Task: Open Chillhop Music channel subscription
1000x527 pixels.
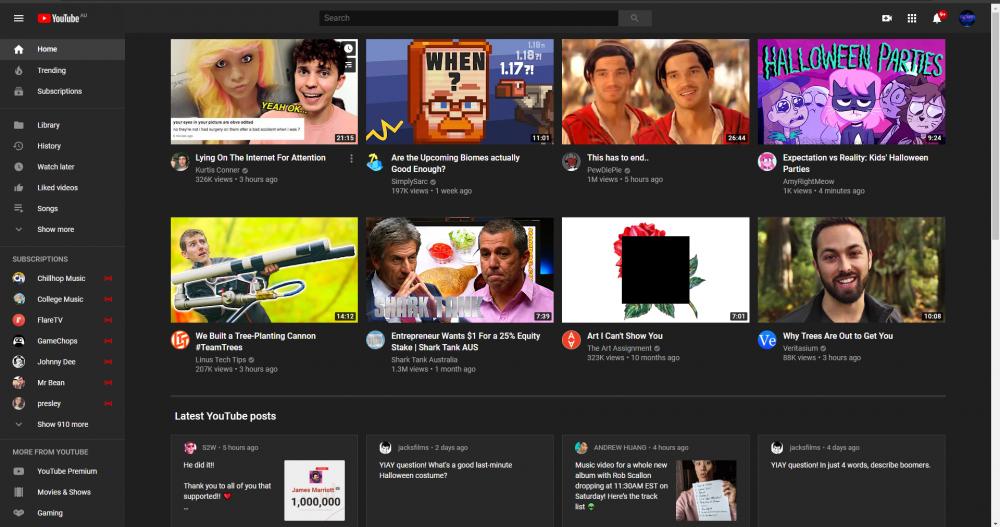Action: click(62, 278)
